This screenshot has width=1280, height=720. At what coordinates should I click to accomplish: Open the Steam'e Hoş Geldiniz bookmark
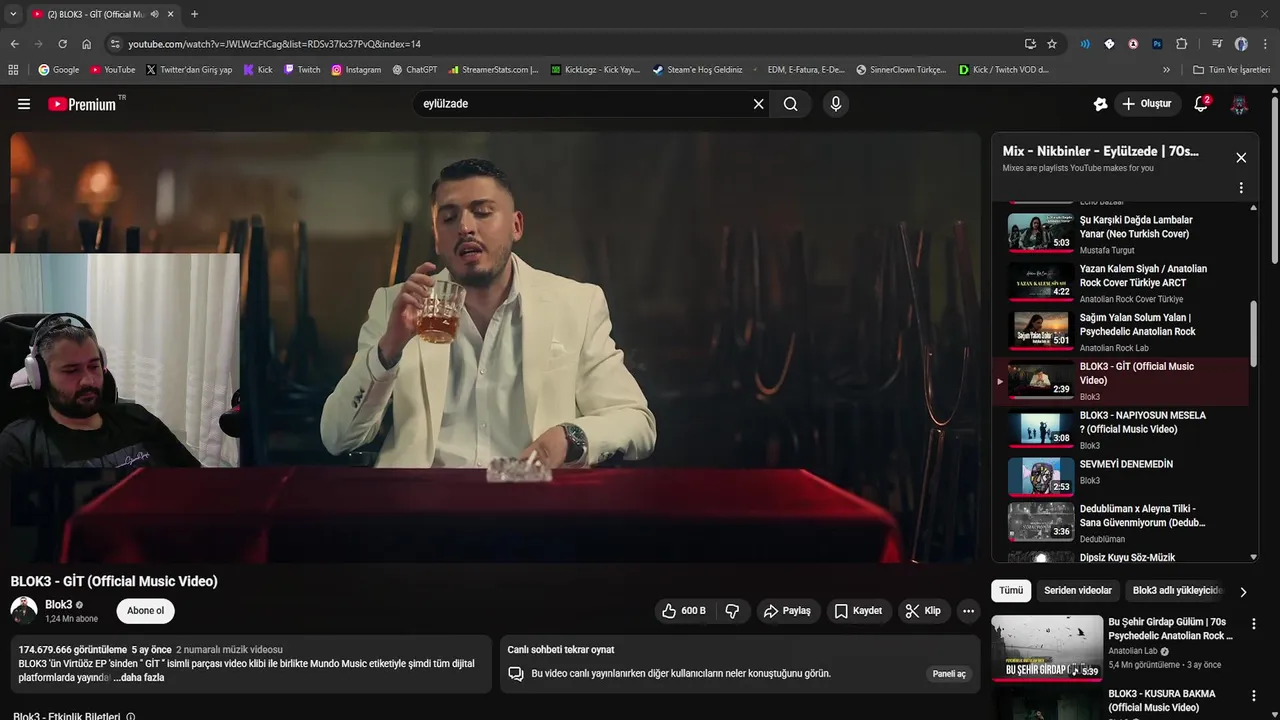point(697,70)
